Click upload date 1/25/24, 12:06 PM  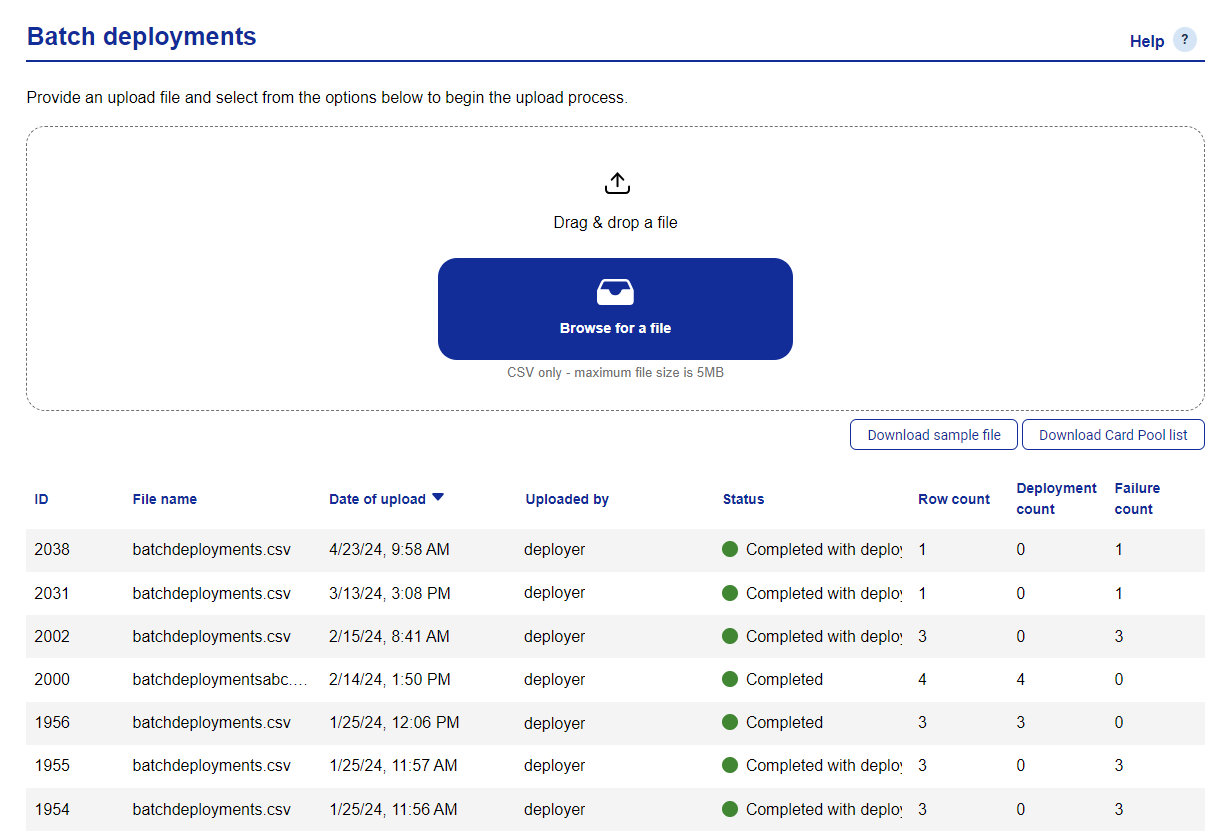[394, 722]
